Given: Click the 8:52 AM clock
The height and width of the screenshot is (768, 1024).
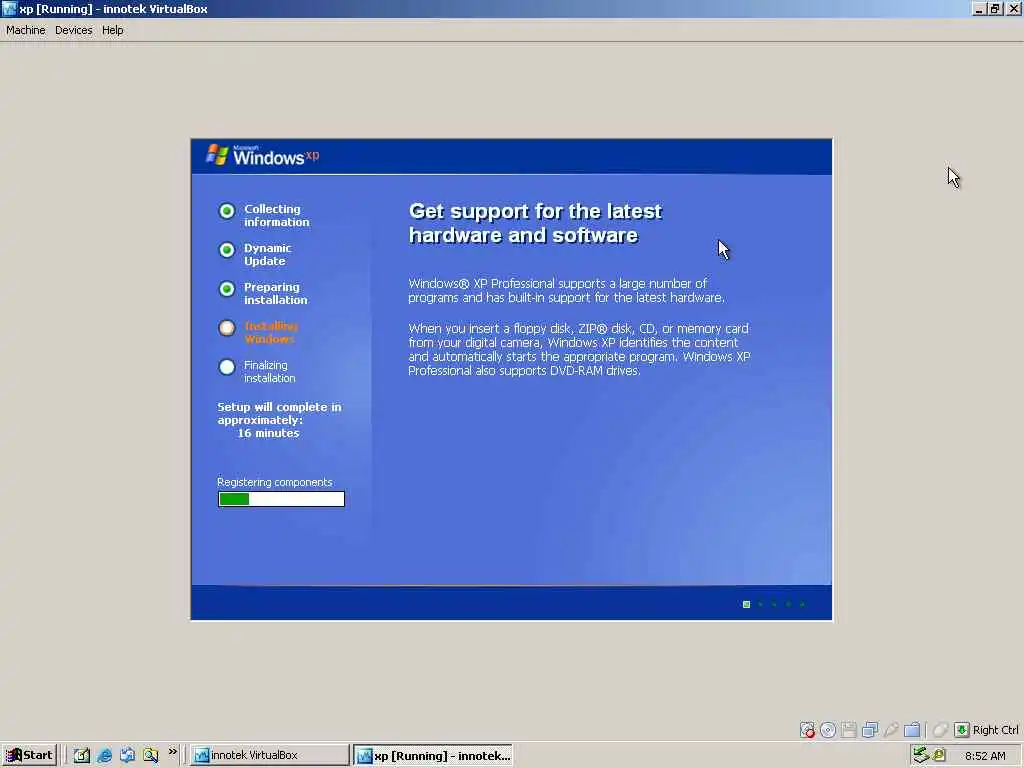Looking at the screenshot, I should click(x=985, y=756).
